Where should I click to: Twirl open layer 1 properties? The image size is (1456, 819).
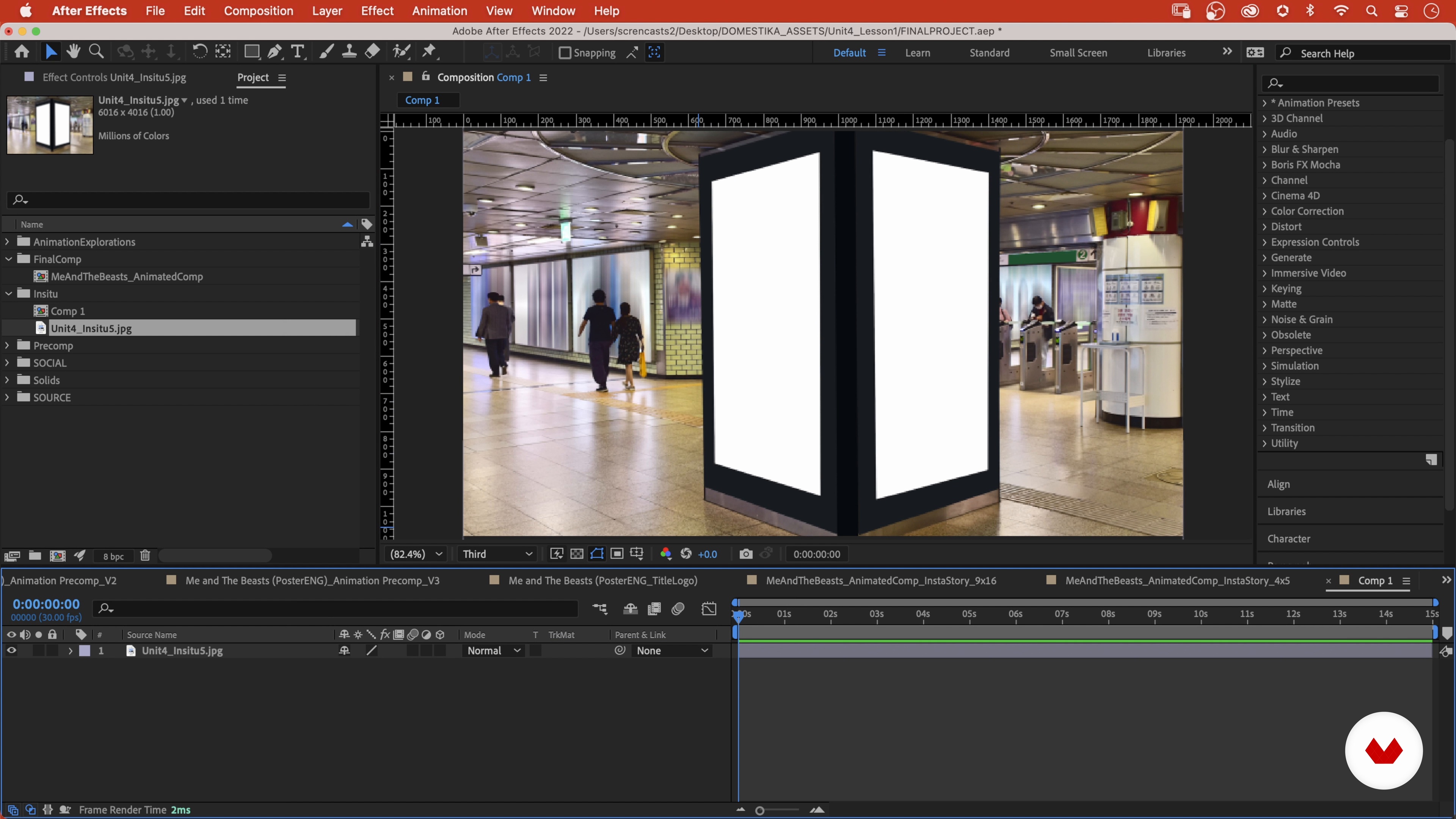pos(70,651)
